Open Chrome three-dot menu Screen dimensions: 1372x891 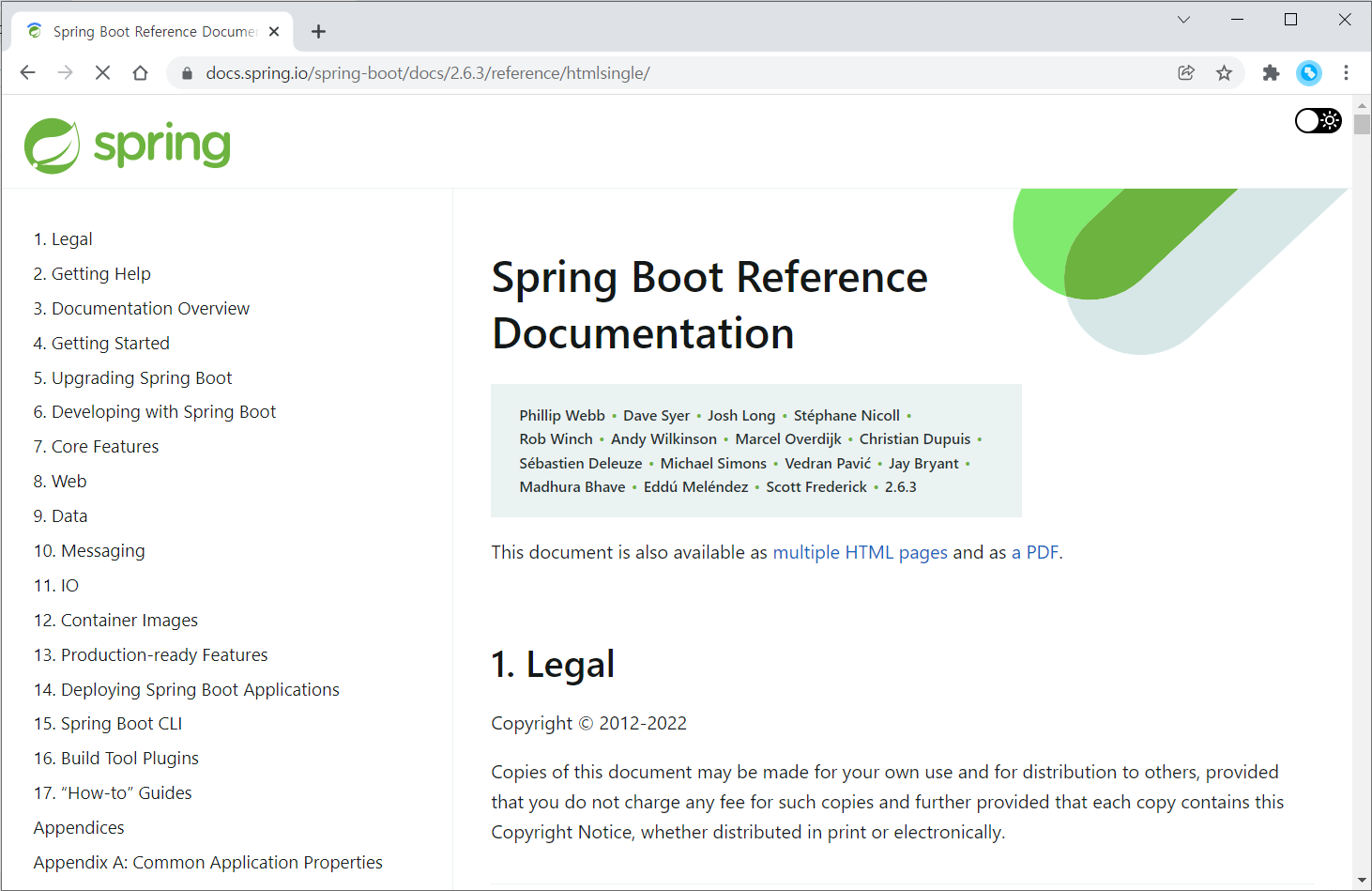1346,72
